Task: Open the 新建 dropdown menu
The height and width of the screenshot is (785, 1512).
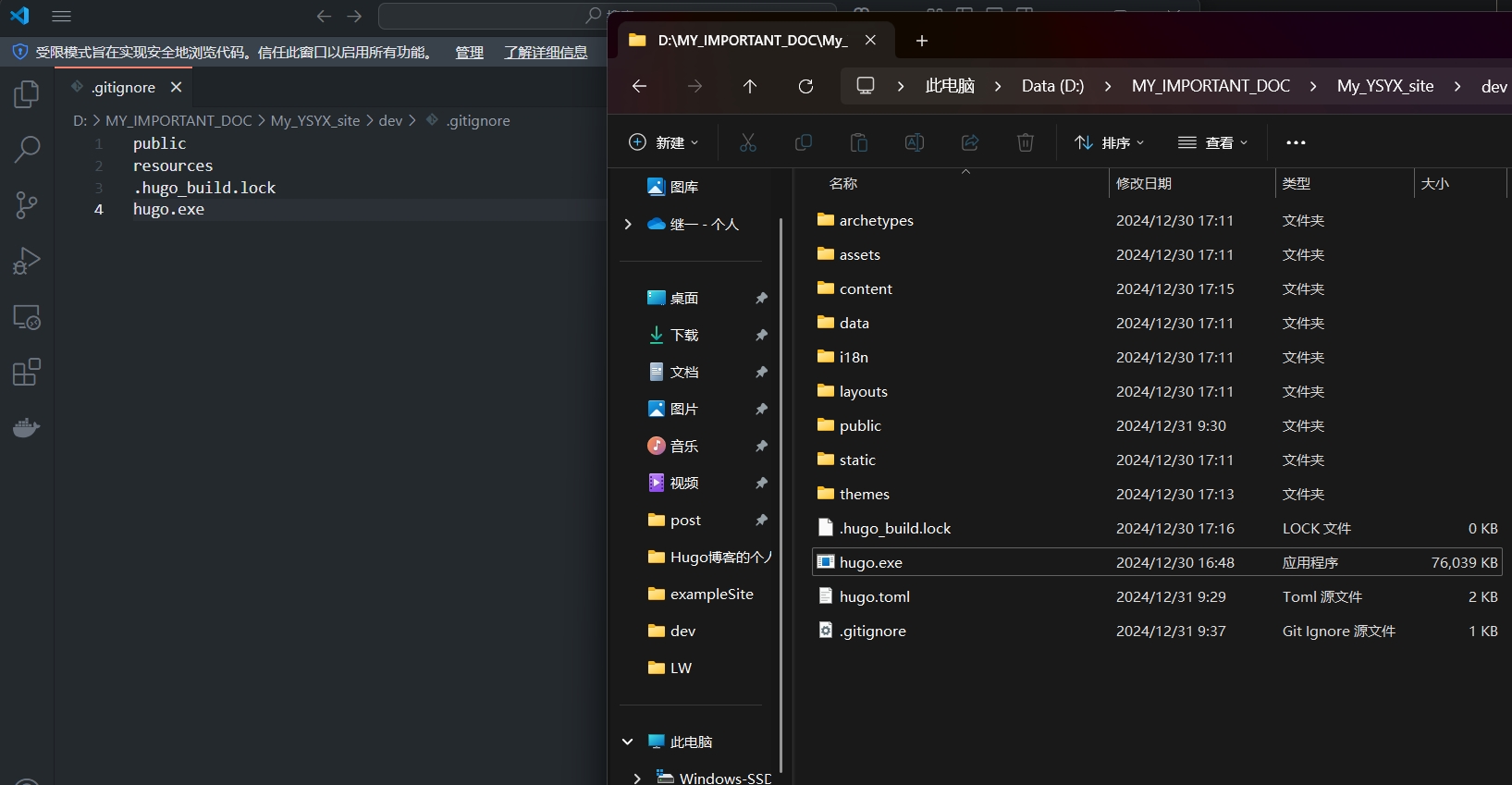Action: [664, 142]
